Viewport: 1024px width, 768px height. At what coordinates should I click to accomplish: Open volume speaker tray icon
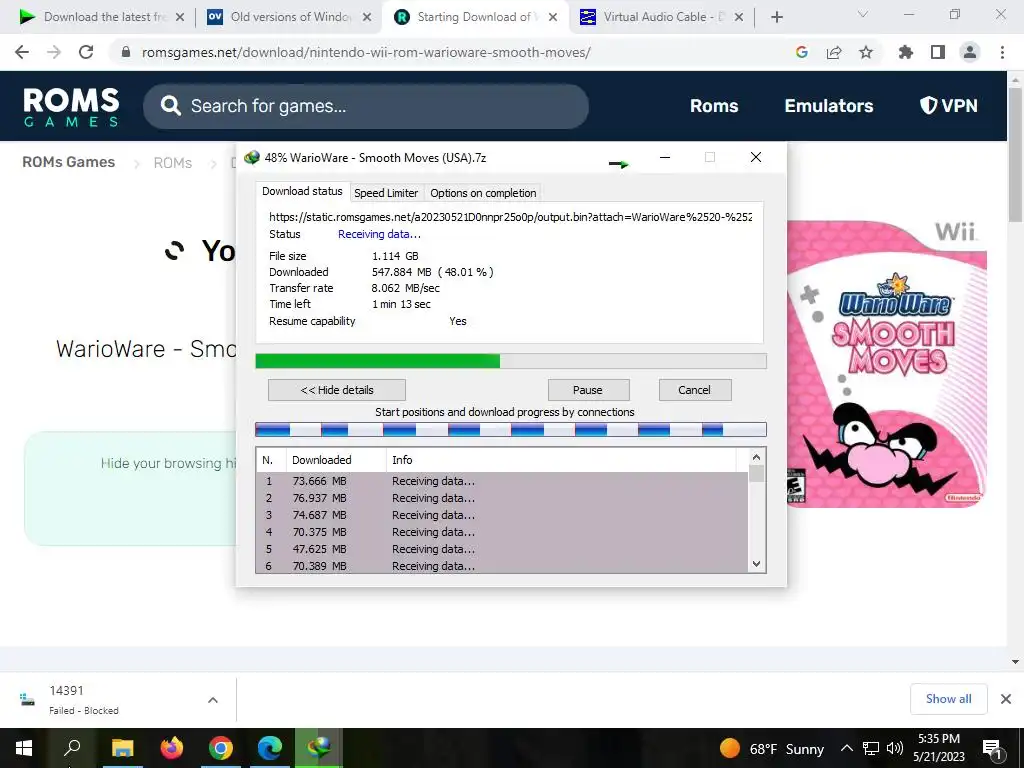pos(895,748)
